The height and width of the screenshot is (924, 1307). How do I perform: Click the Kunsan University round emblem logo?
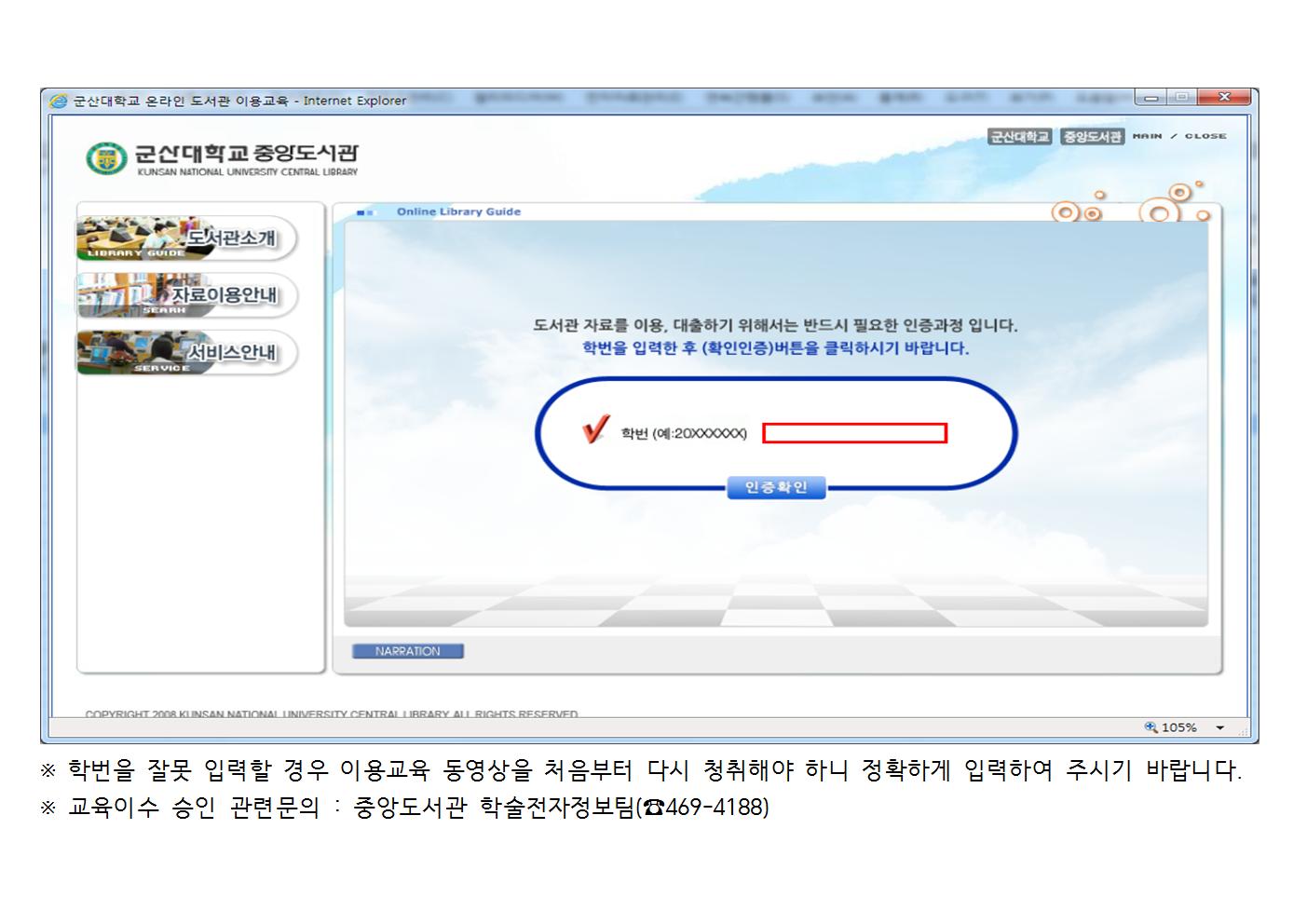coord(103,158)
